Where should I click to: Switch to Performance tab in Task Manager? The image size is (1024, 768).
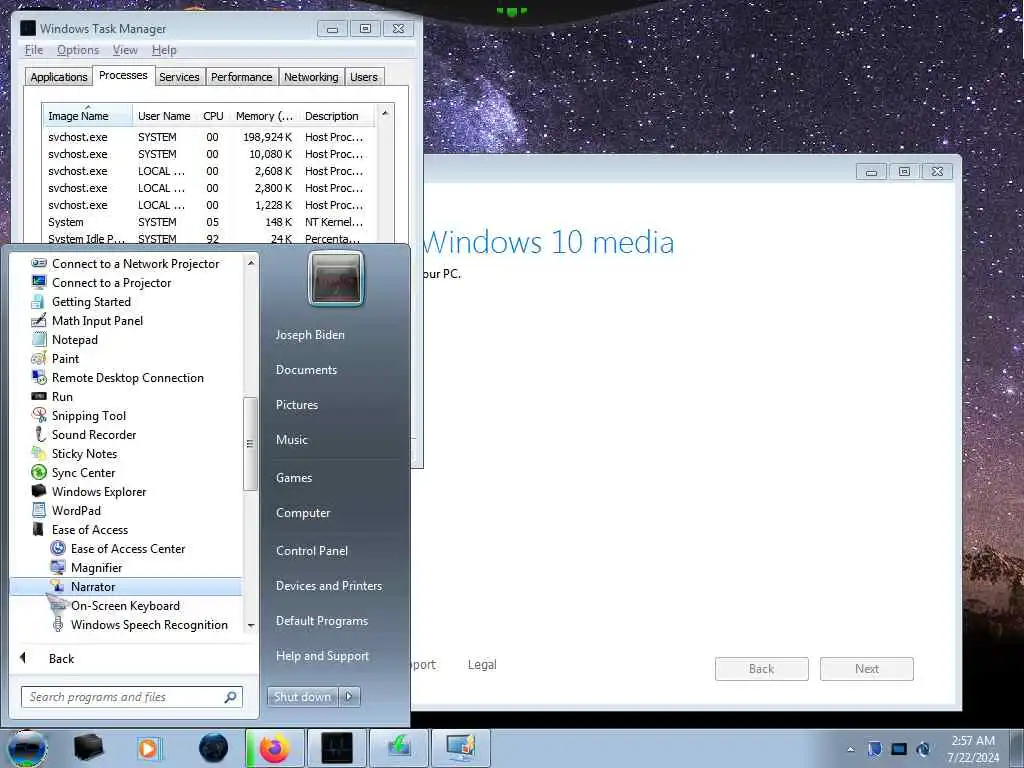coord(242,77)
